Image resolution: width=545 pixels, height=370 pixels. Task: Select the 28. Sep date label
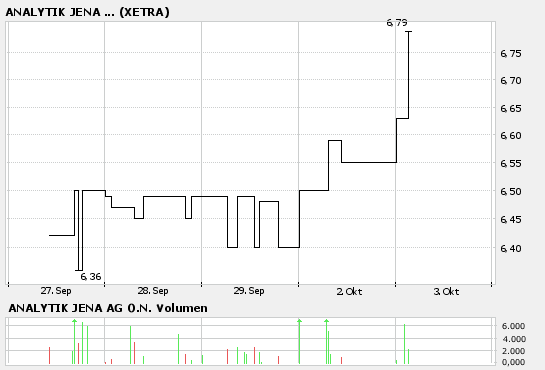[153, 291]
